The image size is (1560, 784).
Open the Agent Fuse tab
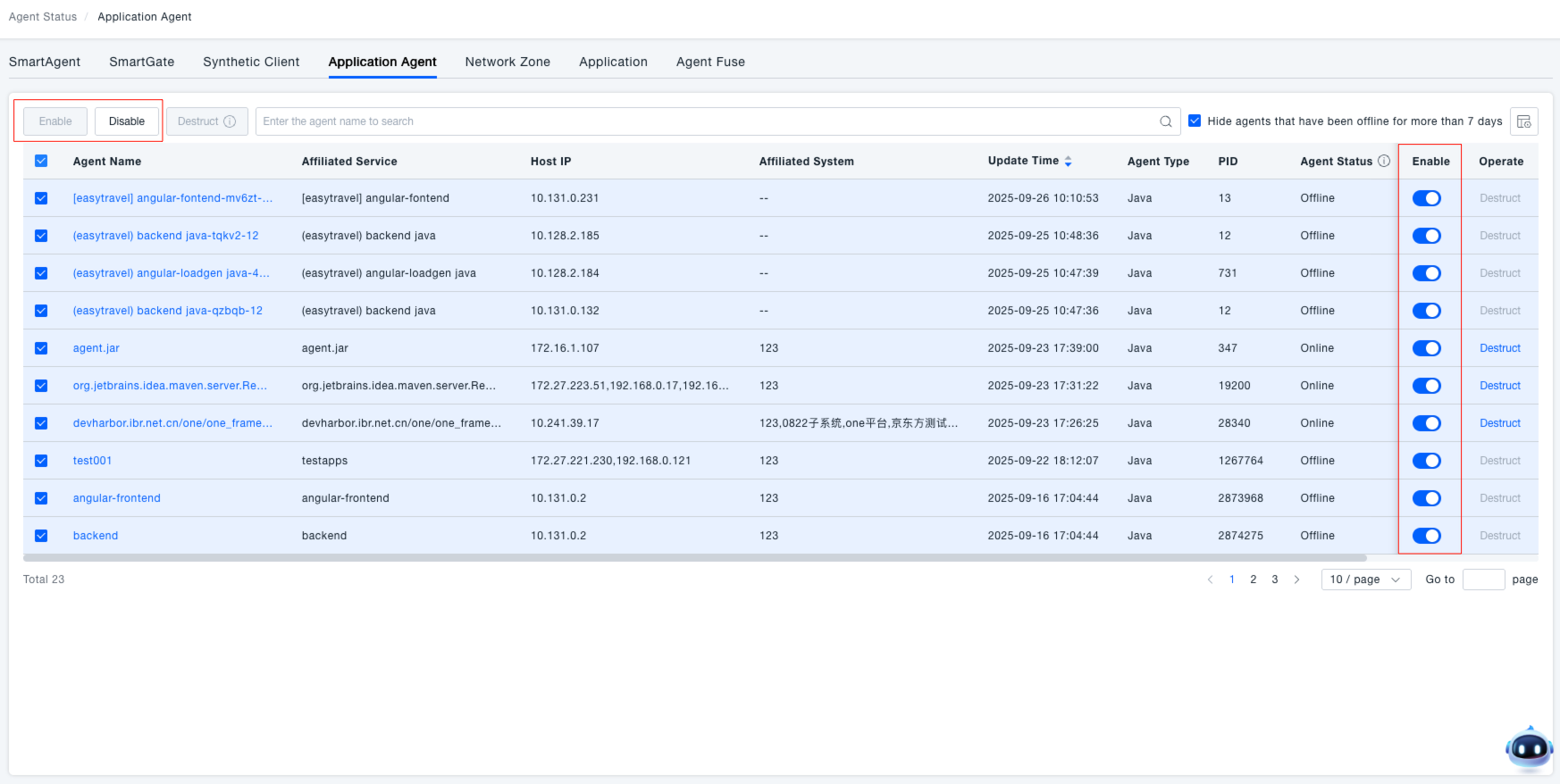click(x=710, y=62)
